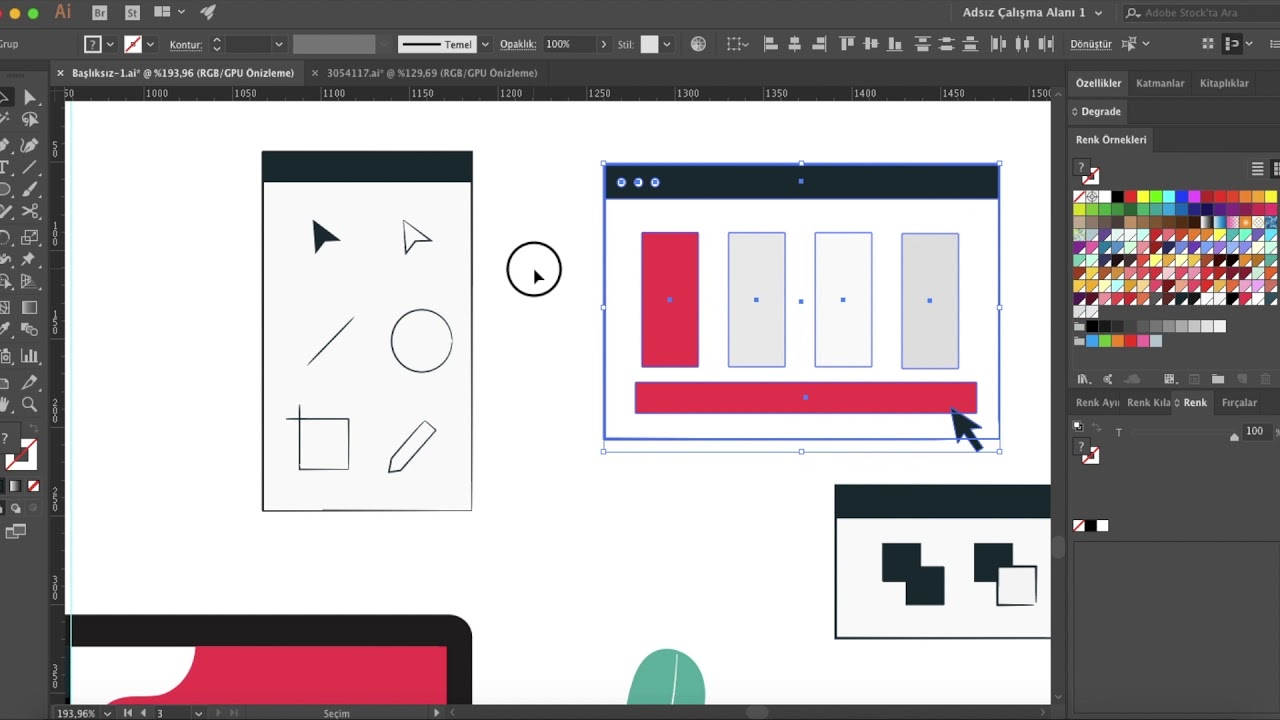Click new color group folder icon

click(1217, 379)
